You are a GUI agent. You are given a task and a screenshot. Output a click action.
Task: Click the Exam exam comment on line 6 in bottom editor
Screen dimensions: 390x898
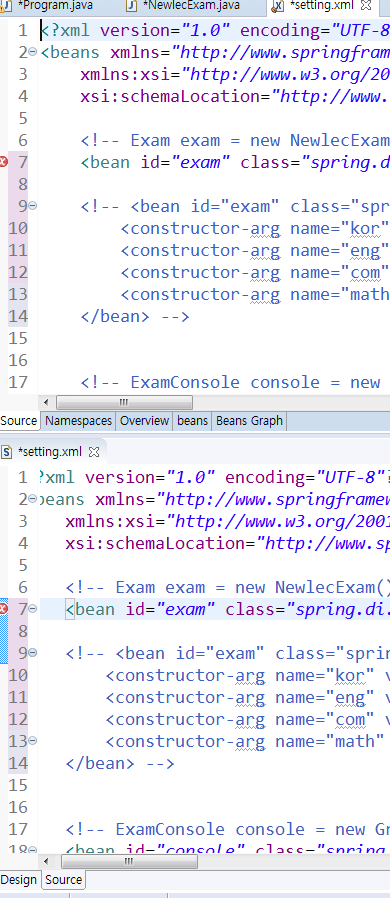(228, 588)
